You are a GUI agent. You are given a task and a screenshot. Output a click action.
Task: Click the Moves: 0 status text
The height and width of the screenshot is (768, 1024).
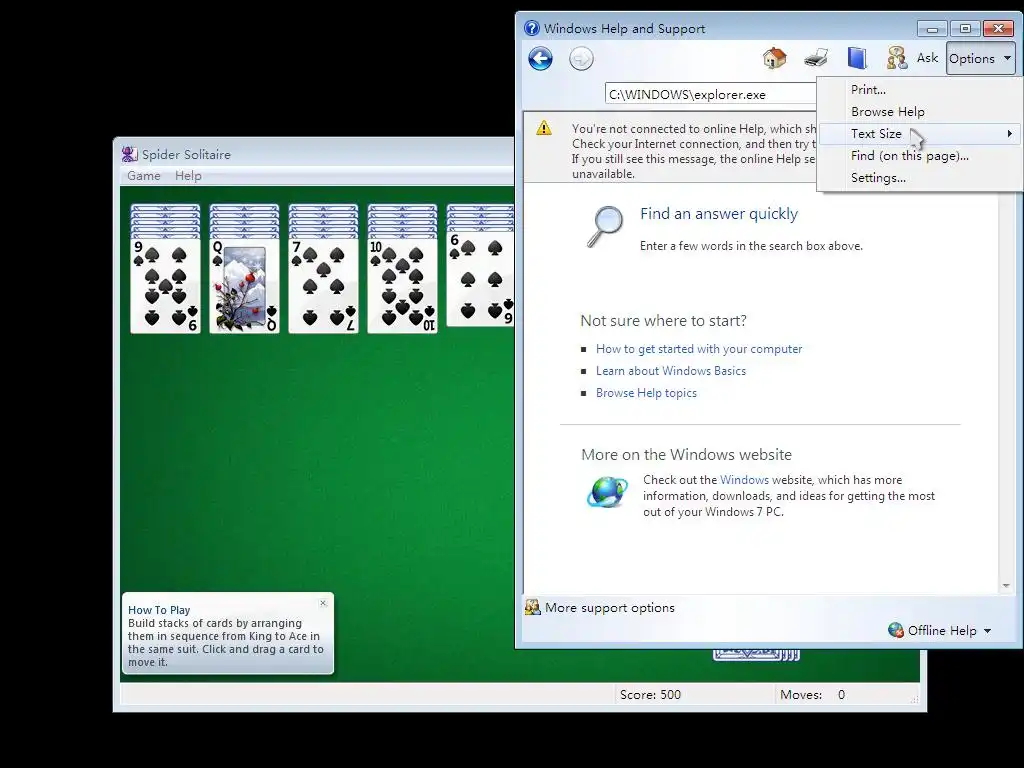pyautogui.click(x=812, y=695)
